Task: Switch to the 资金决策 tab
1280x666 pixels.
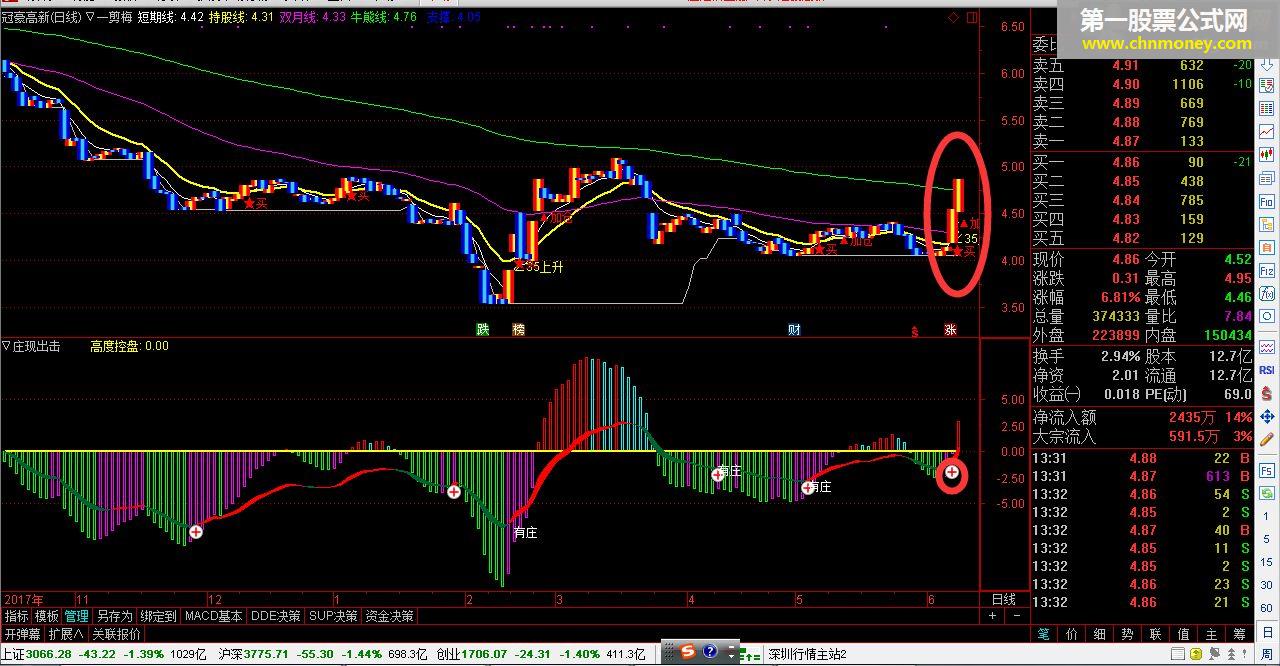Action: 389,616
